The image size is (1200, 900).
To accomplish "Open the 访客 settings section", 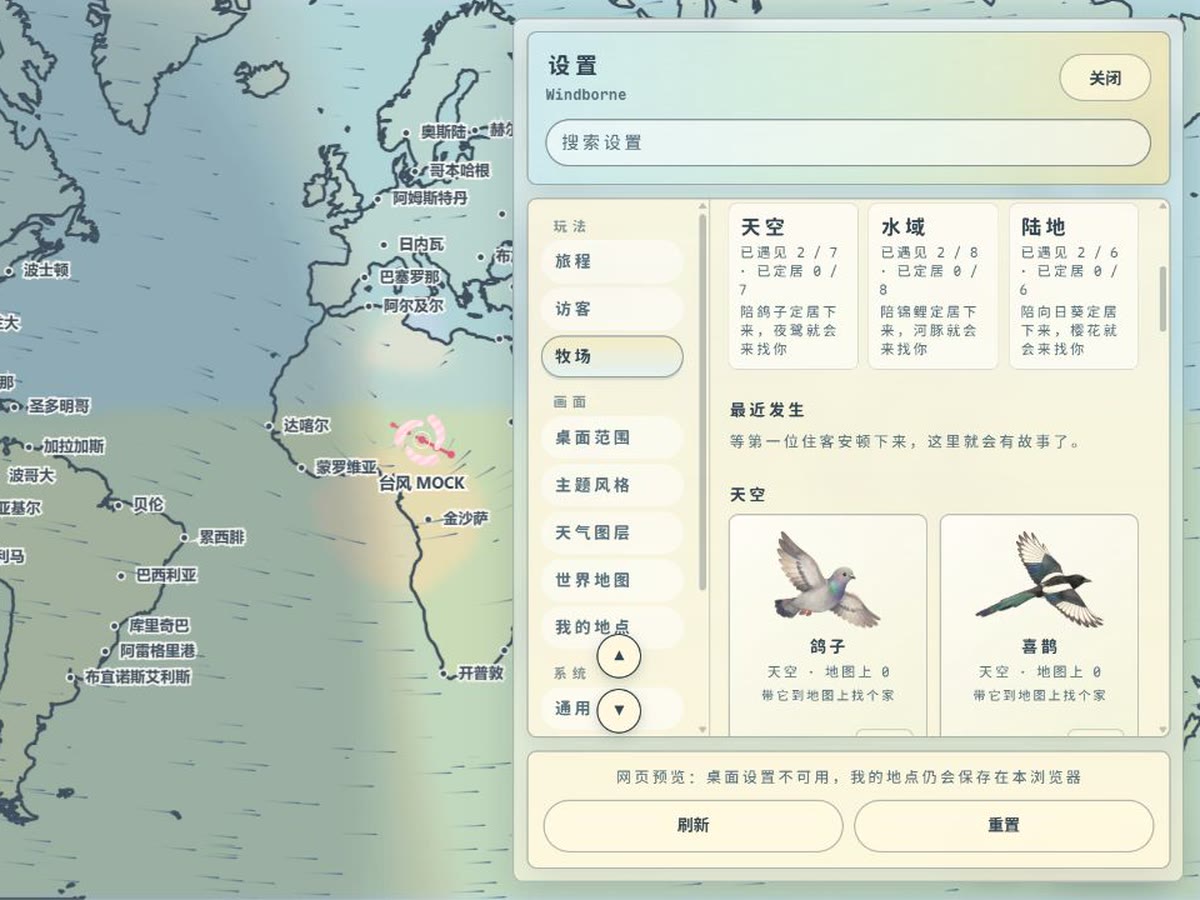I will click(612, 309).
